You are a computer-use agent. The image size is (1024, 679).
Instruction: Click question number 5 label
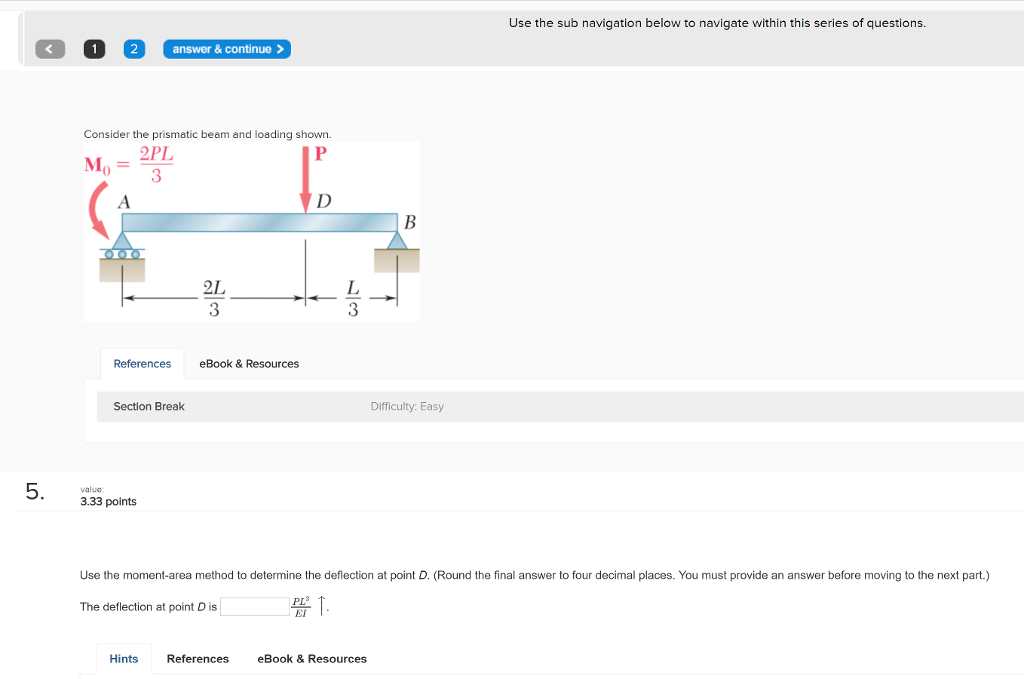[33, 491]
